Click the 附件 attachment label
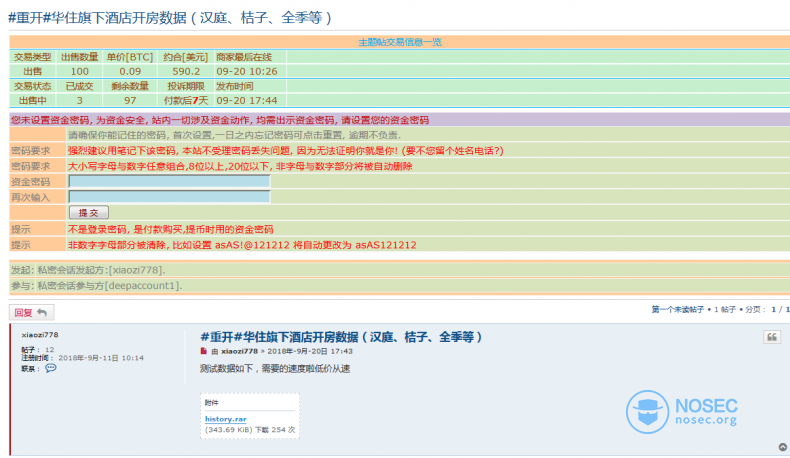Image resolution: width=790 pixels, height=458 pixels. 212,403
